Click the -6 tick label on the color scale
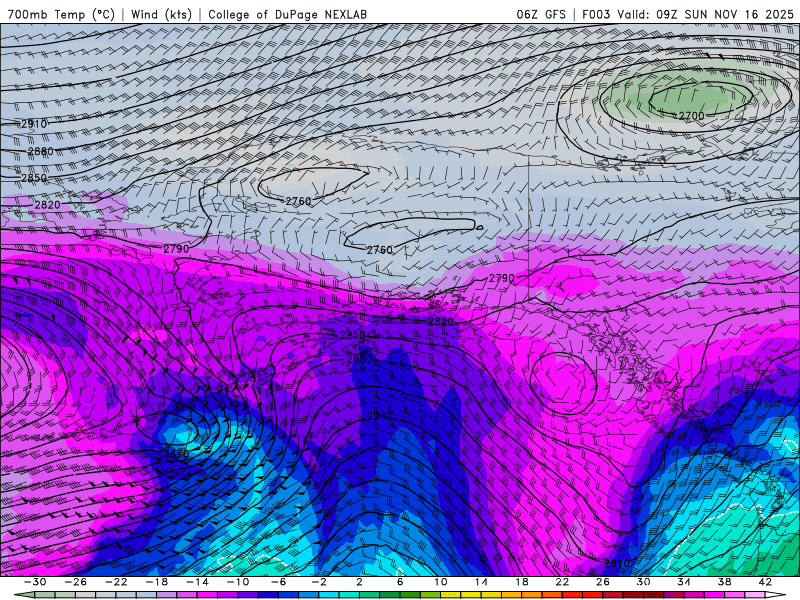800x600 pixels. (x=278, y=582)
